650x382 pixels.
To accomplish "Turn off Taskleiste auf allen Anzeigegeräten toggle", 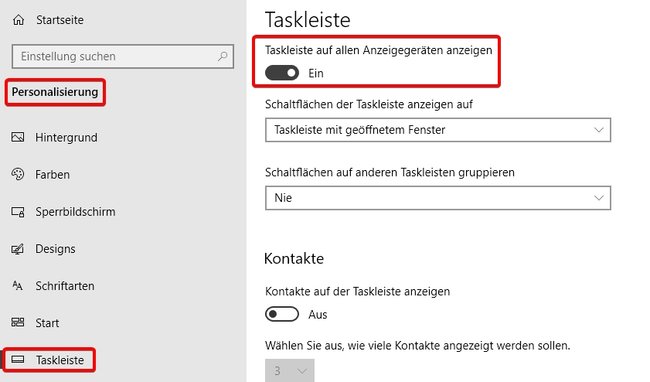I will coord(282,73).
